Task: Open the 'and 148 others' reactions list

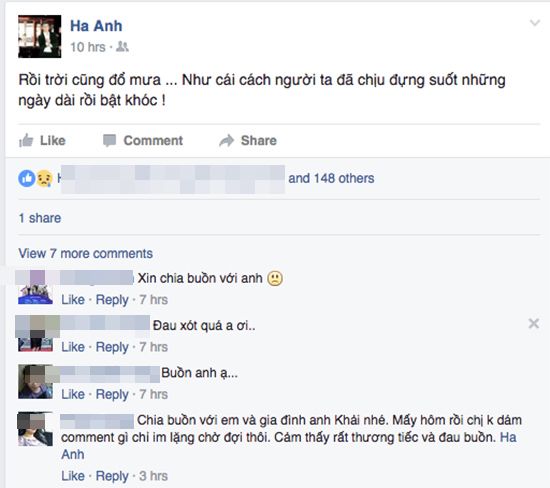Action: (x=331, y=178)
